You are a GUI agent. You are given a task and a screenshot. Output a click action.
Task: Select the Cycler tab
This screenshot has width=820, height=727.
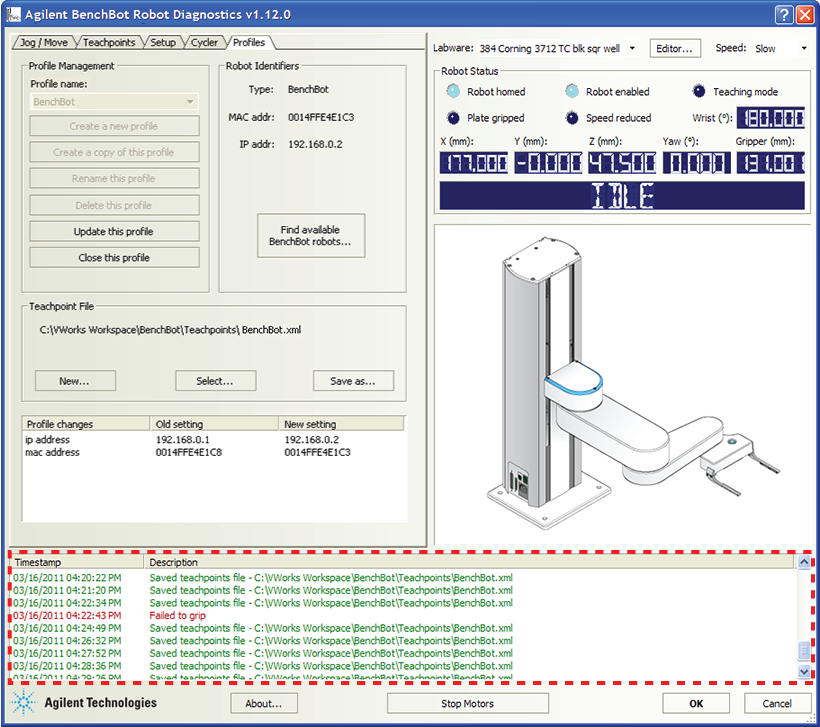click(x=204, y=43)
